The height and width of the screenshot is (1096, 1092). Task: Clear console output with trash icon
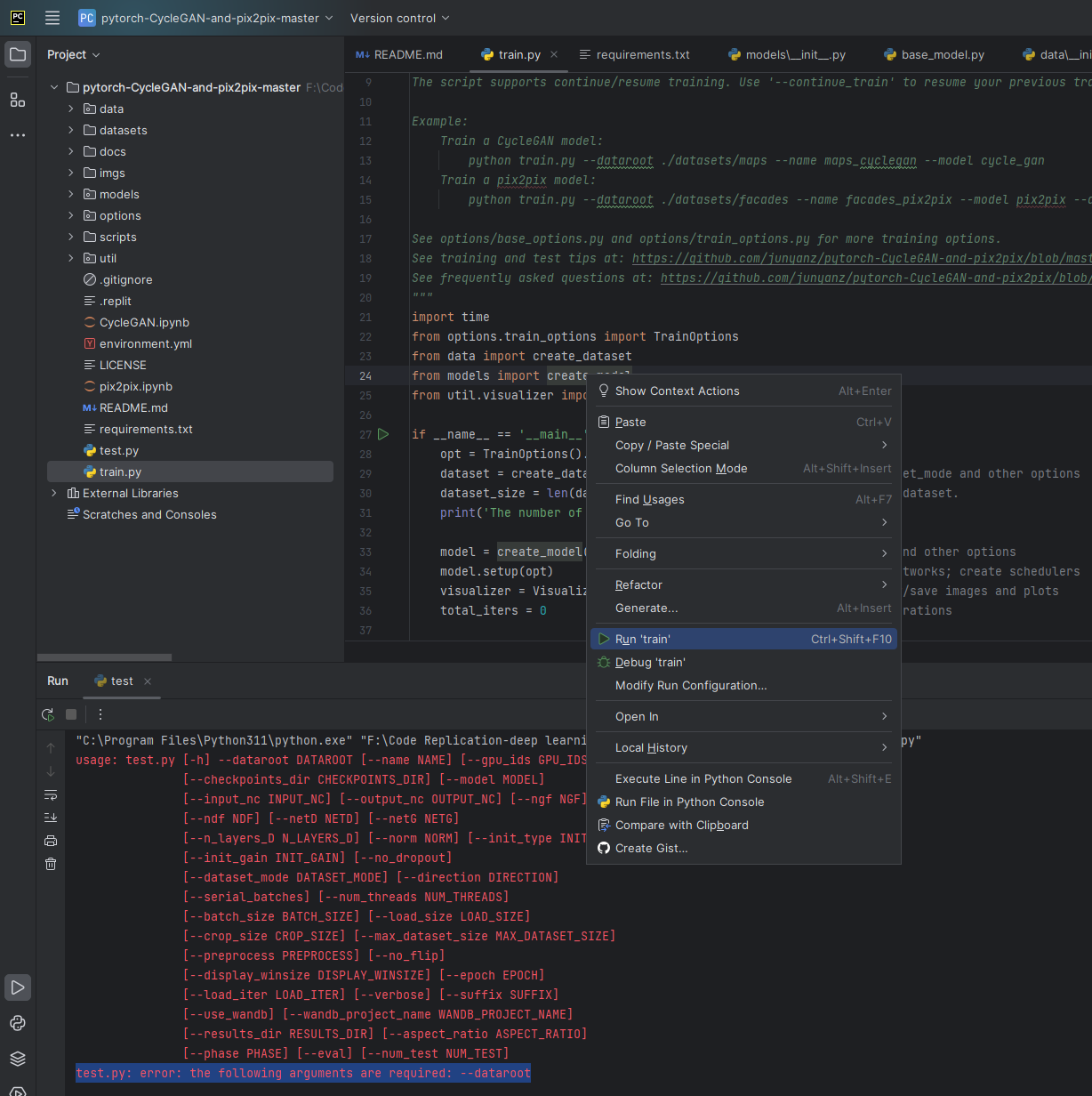coord(51,864)
